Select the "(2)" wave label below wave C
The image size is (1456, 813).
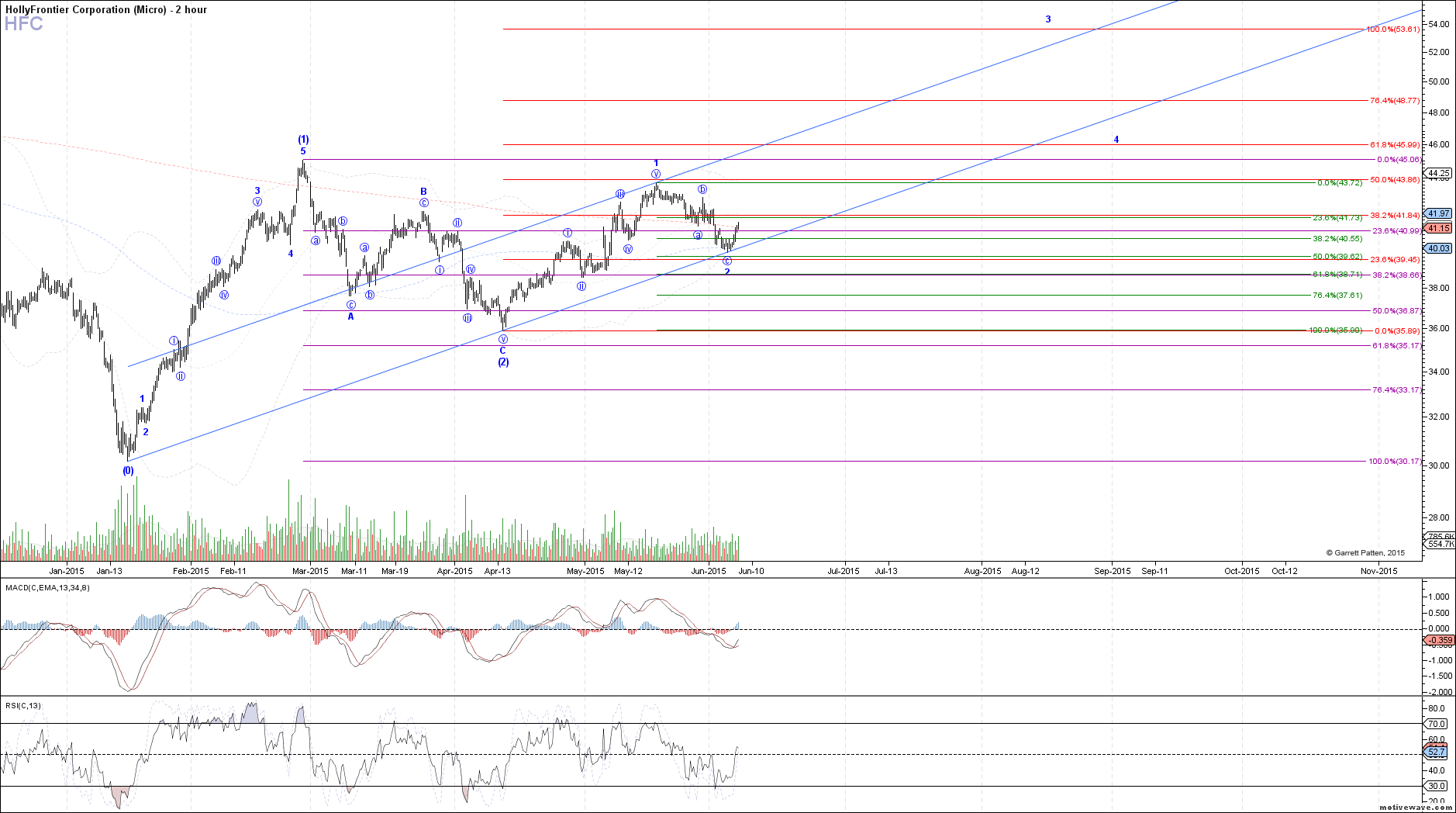click(503, 362)
